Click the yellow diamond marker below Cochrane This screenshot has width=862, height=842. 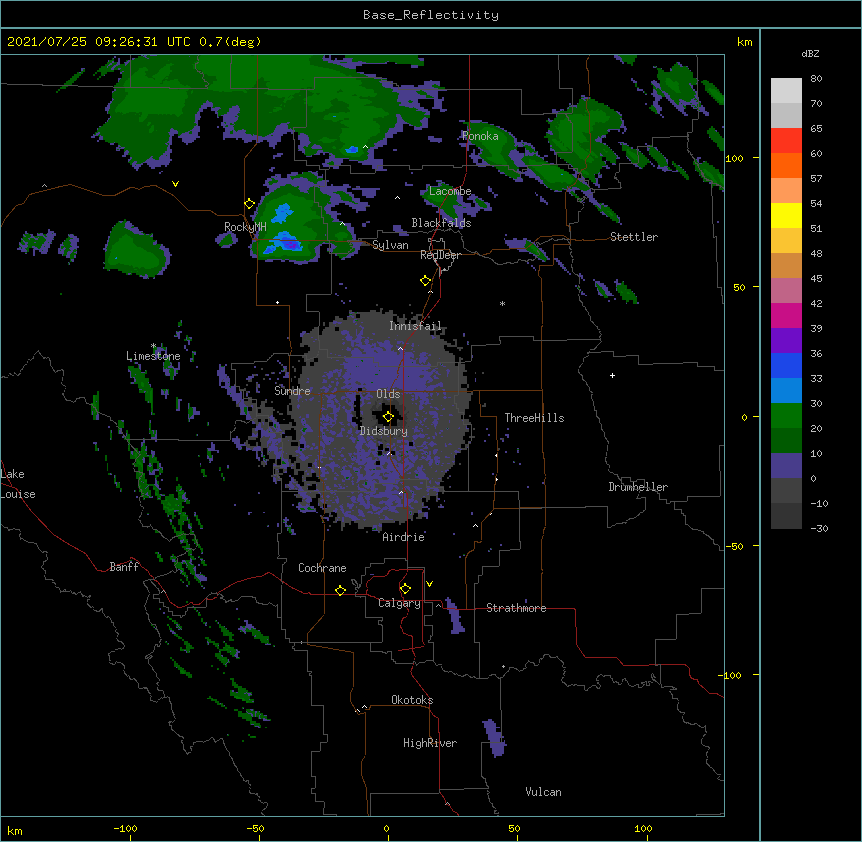click(340, 590)
